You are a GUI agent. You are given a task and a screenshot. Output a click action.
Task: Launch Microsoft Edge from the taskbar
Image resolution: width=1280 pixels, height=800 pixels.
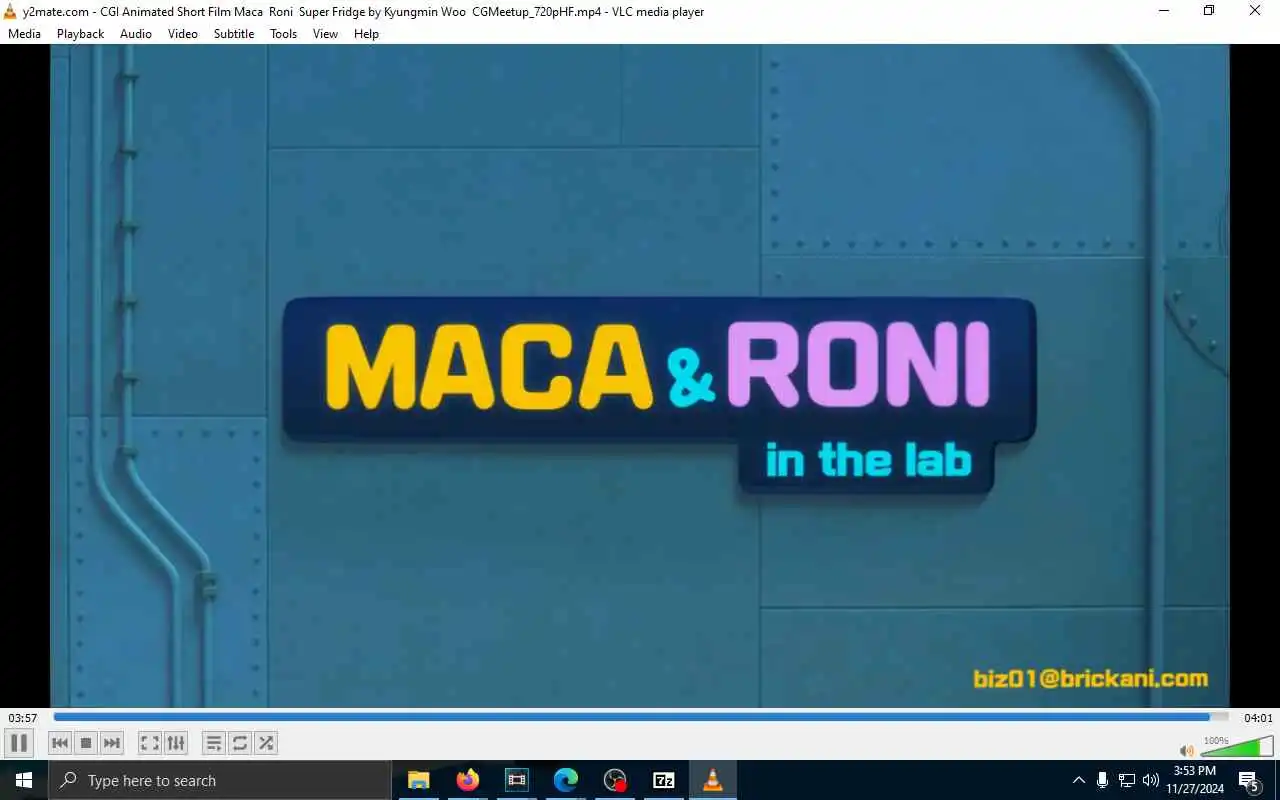[x=565, y=780]
